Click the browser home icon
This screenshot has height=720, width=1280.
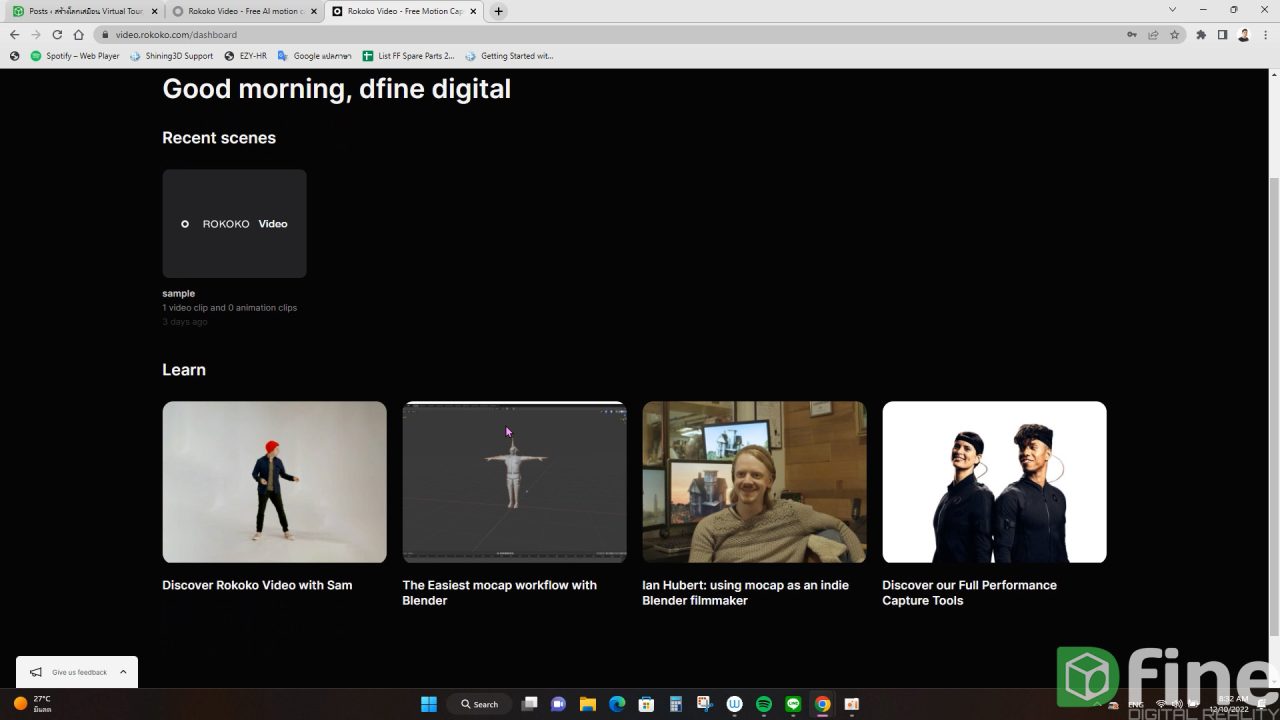click(x=78, y=35)
